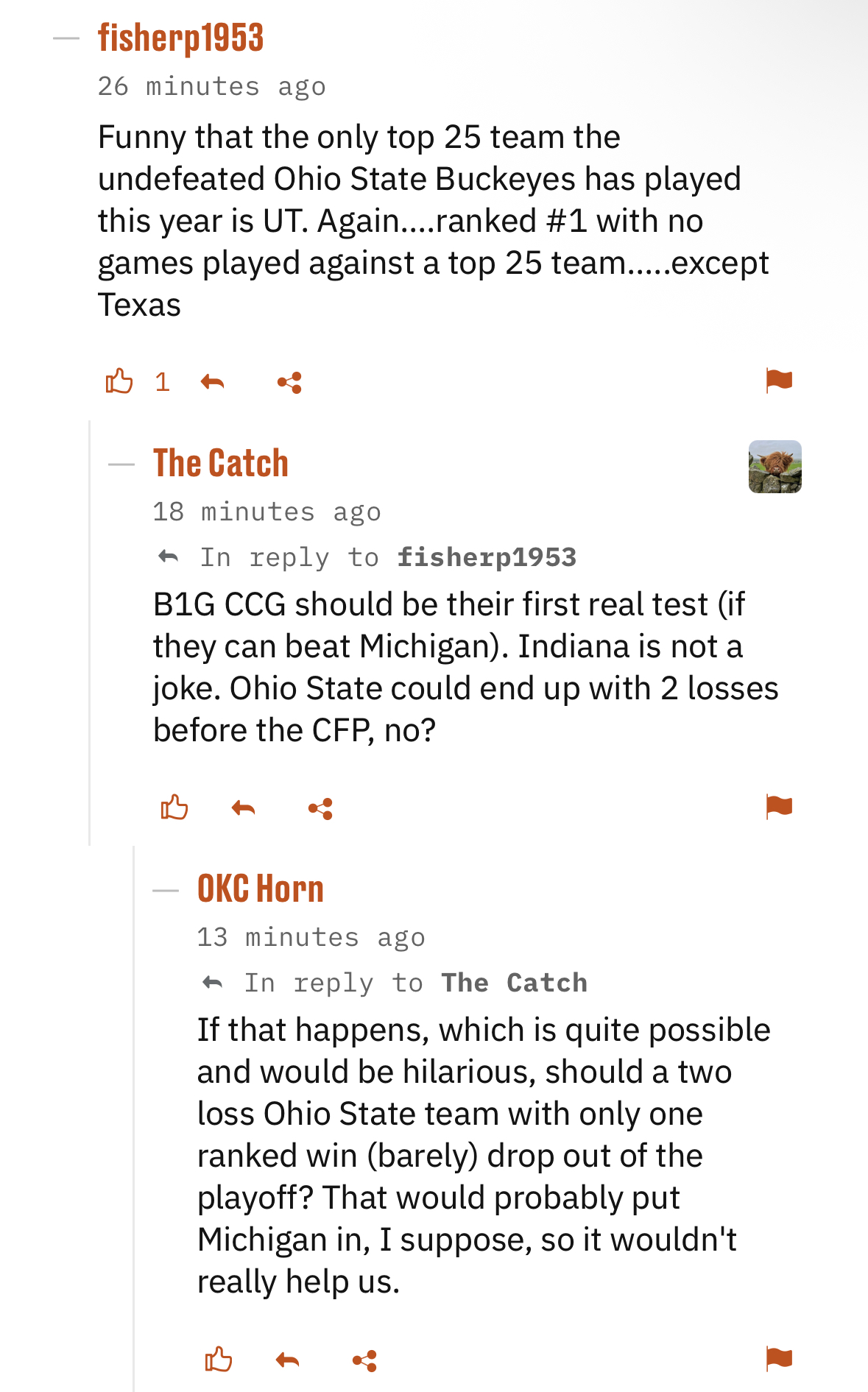This screenshot has width=868, height=1392.
Task: Reply to OKC Horn's comment
Action: (x=287, y=1360)
